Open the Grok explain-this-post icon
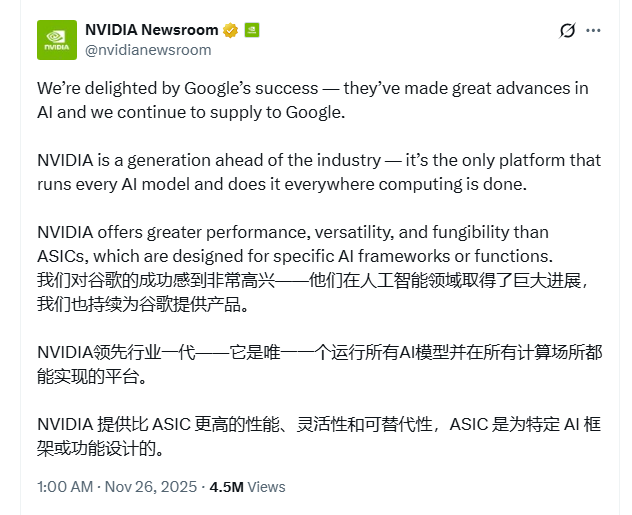The width and height of the screenshot is (632, 515). coord(567,30)
